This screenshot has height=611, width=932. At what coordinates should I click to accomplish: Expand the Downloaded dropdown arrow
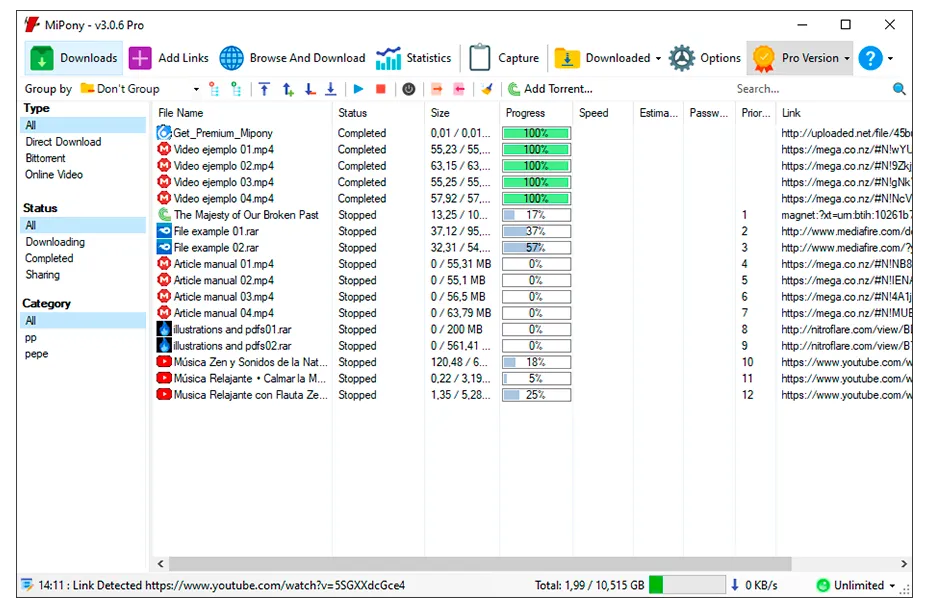[x=658, y=58]
